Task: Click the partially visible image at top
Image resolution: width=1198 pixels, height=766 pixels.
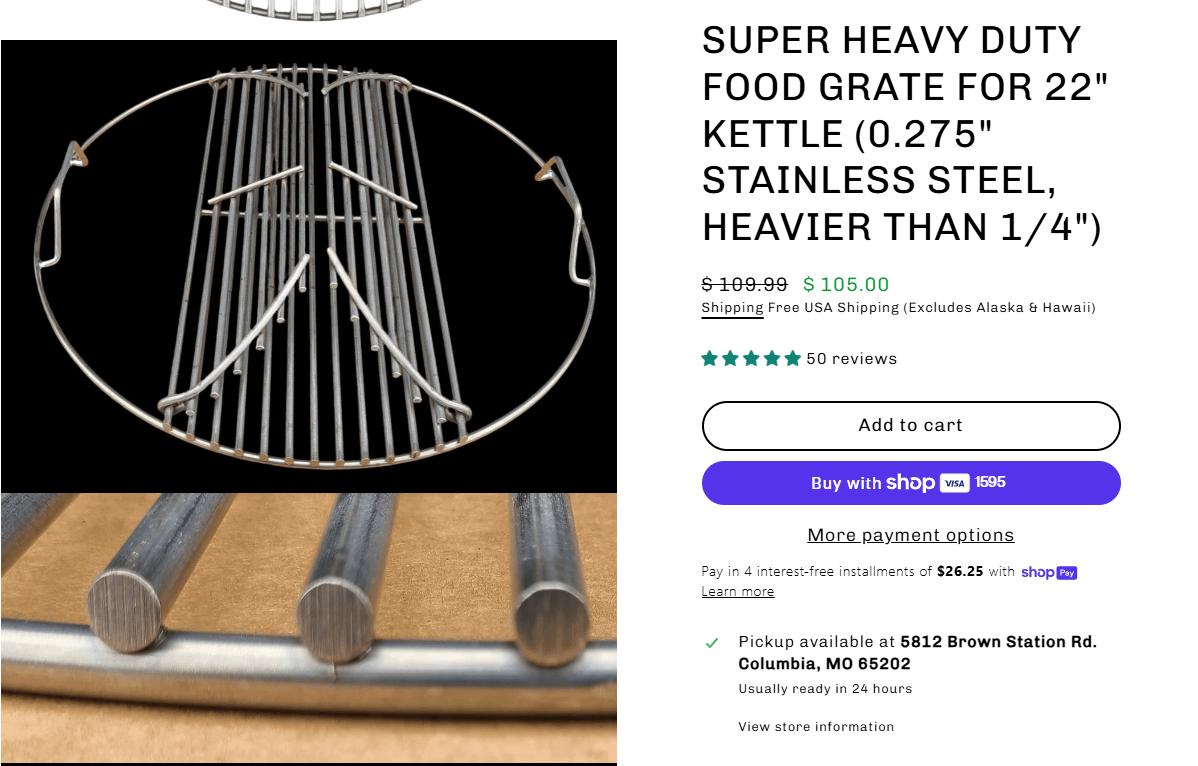Action: coord(309,10)
